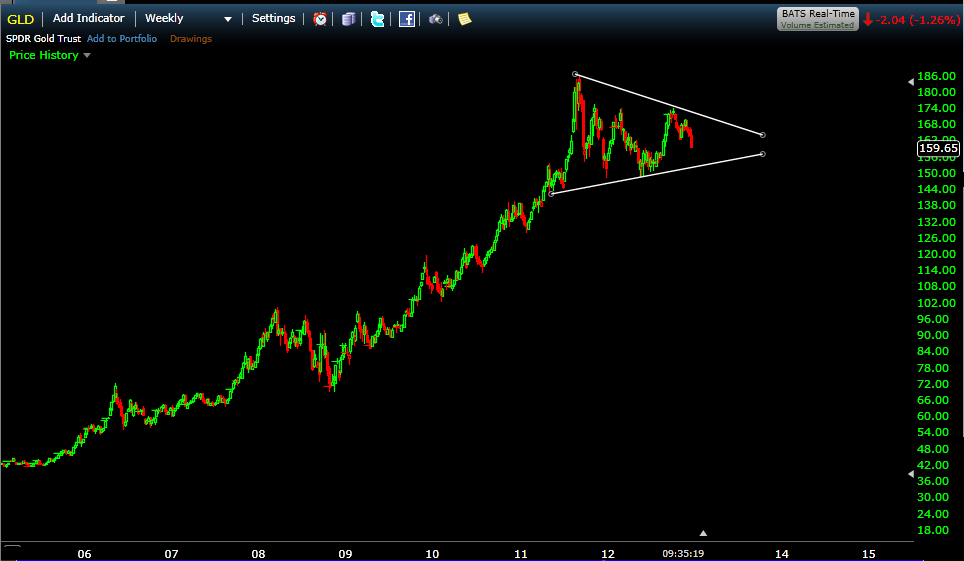The height and width of the screenshot is (561, 964).
Task: Expand the Price History dropdown arrow
Action: click(x=87, y=55)
